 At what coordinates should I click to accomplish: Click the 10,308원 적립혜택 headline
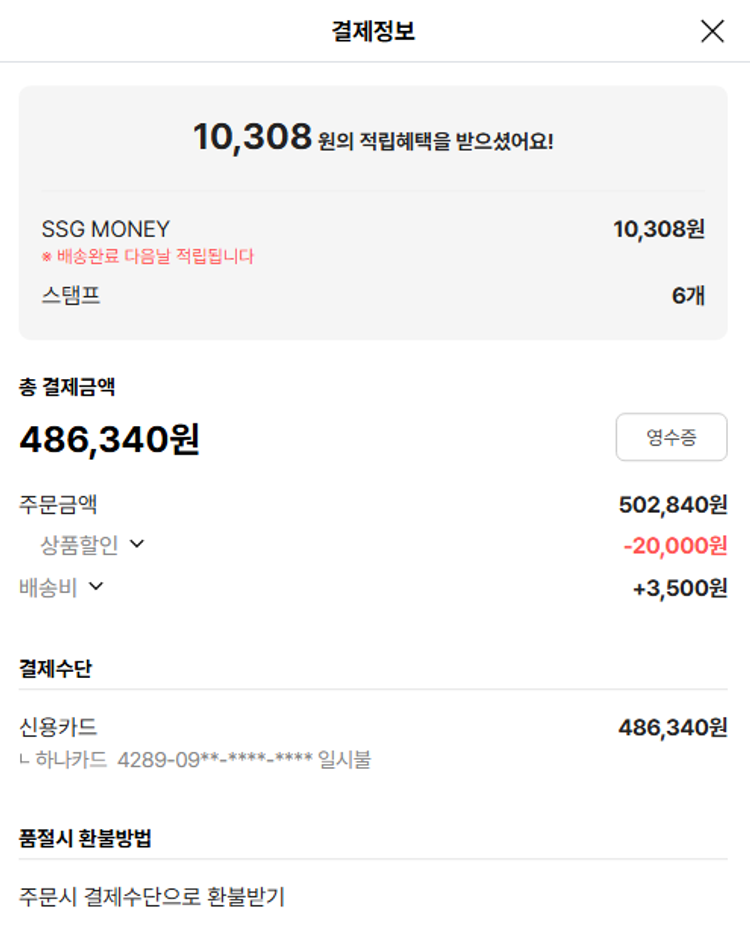373,138
